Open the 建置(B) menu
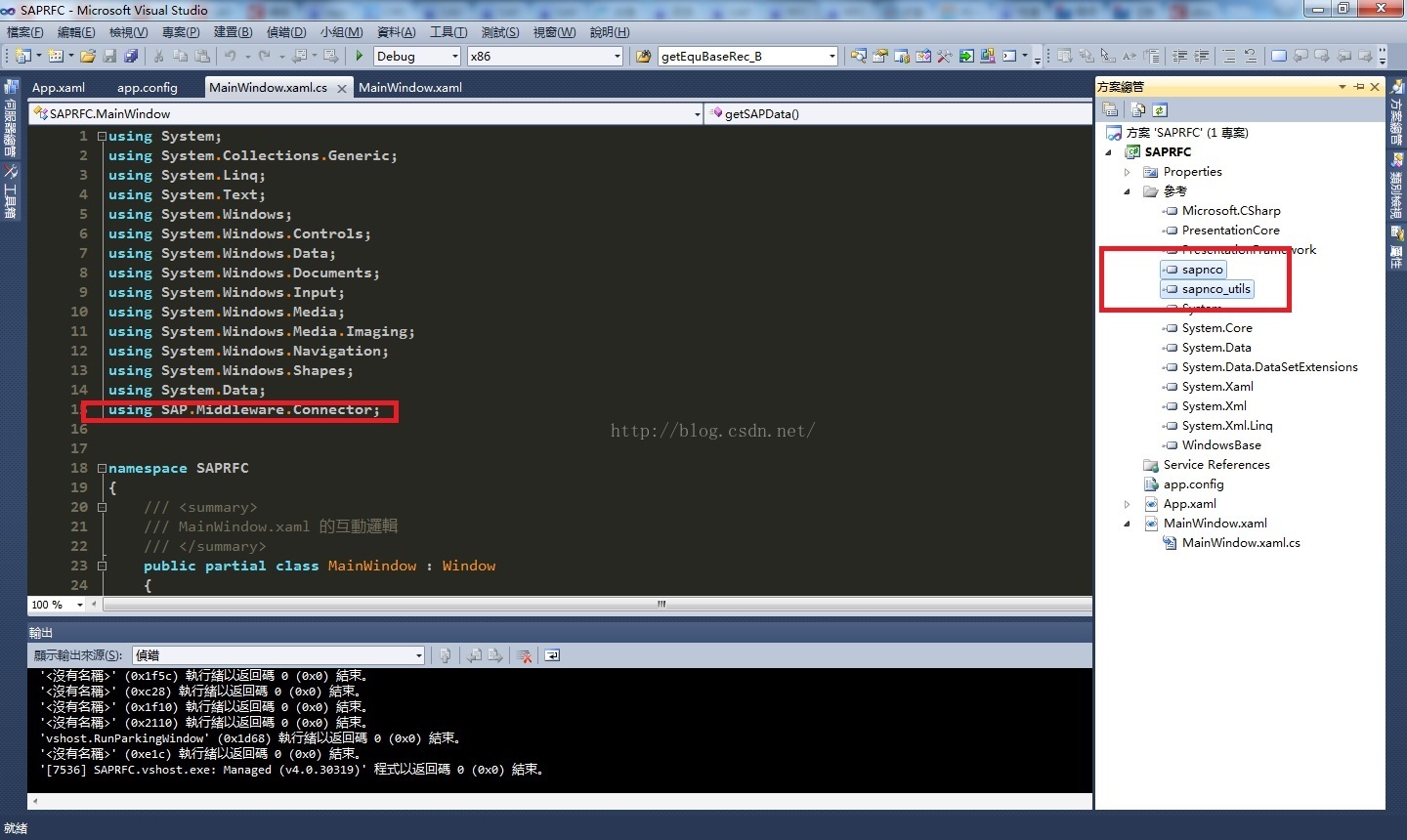 [234, 32]
